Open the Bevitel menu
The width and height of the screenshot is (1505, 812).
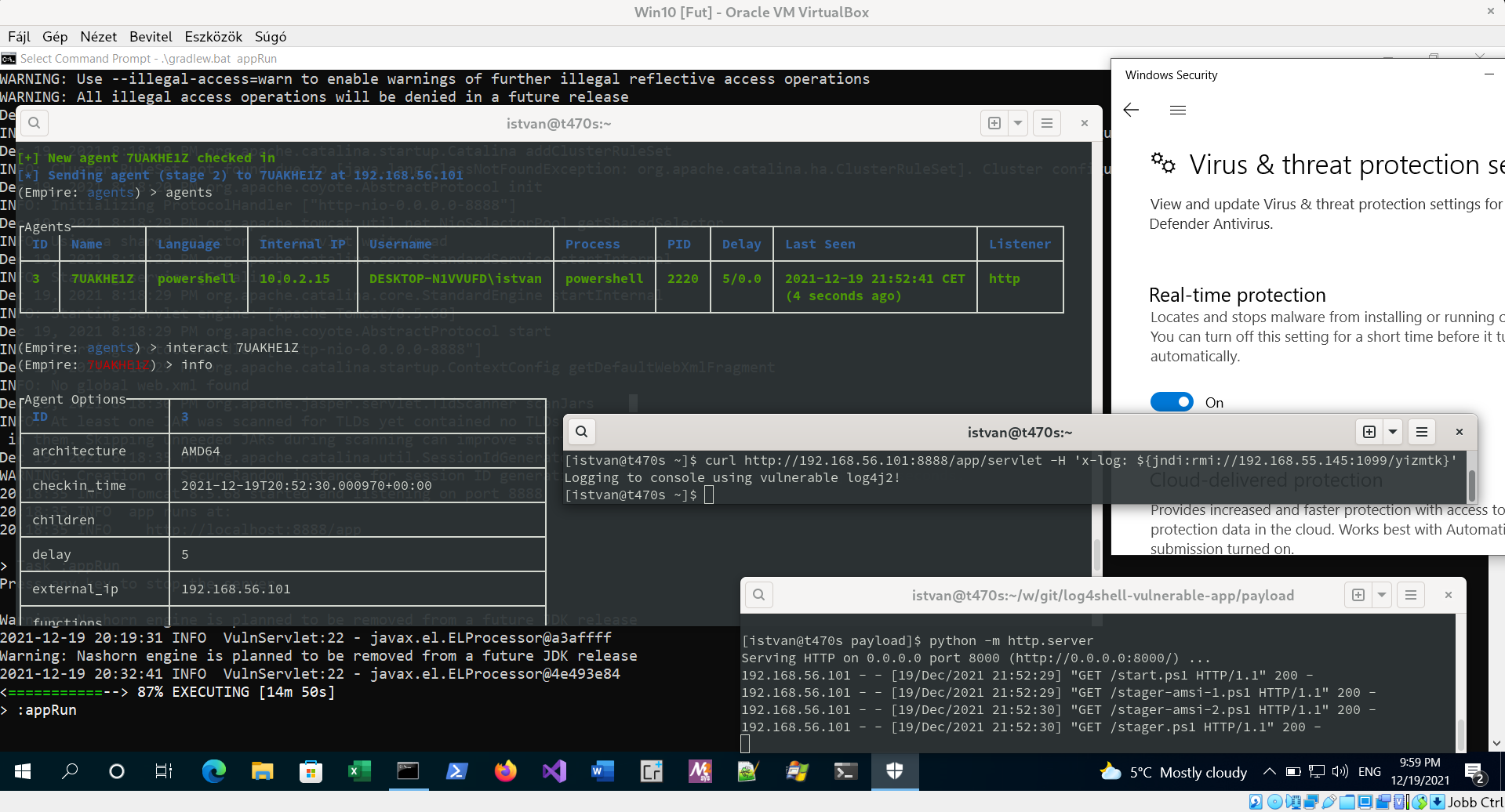[x=151, y=37]
